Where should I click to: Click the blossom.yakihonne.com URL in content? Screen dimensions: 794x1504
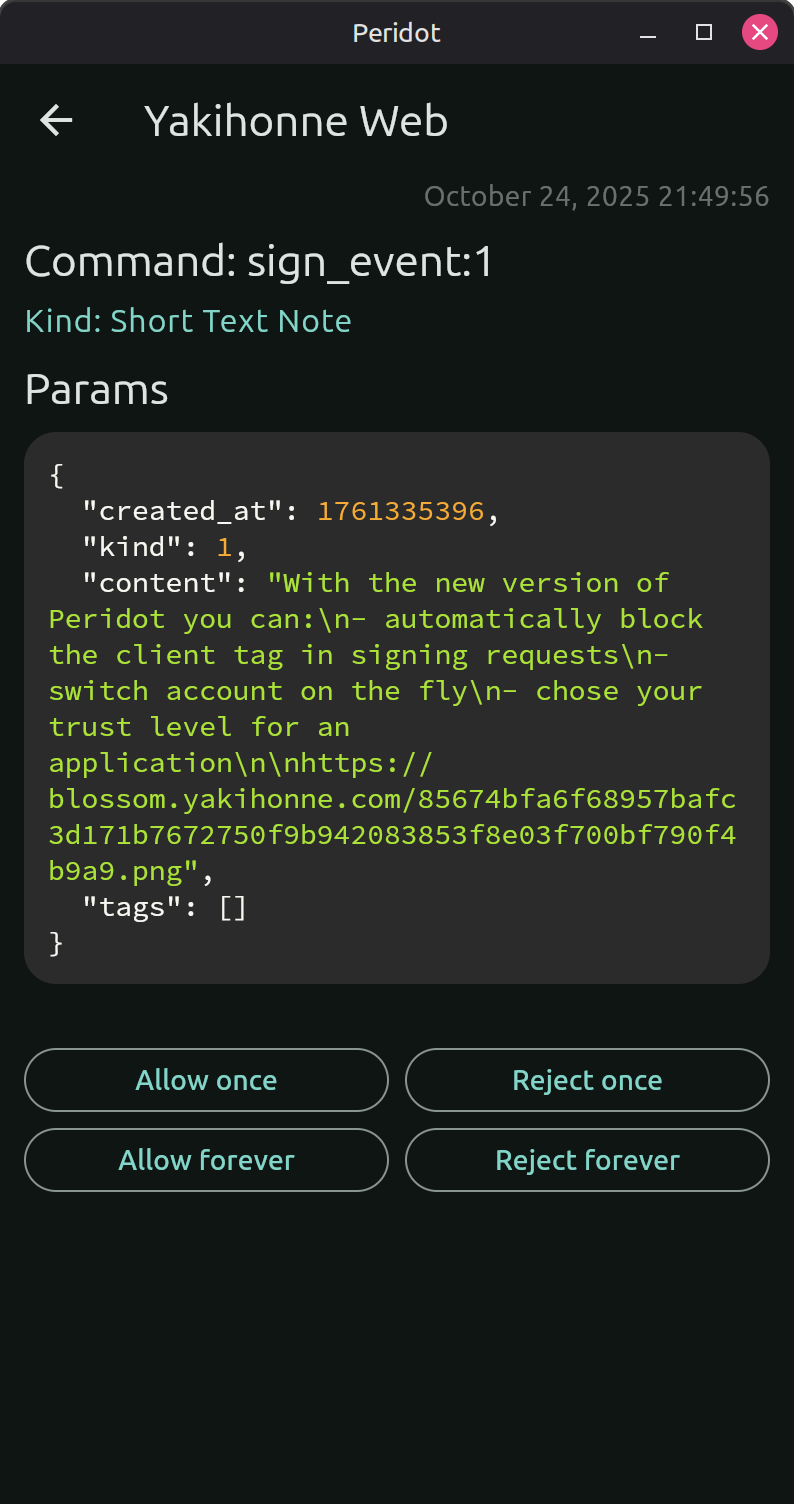coord(392,799)
